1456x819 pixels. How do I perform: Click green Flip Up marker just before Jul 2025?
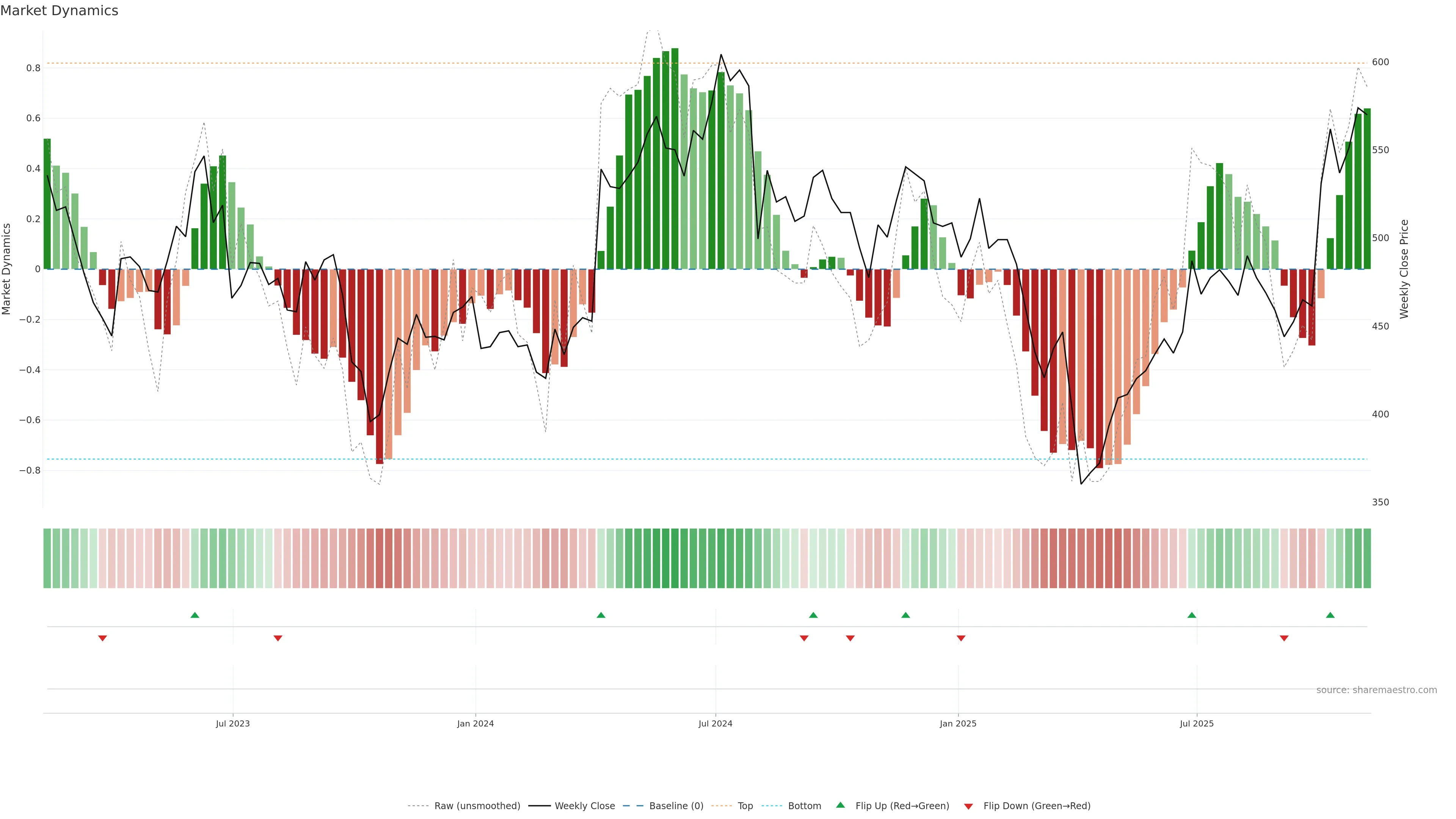(x=1191, y=615)
